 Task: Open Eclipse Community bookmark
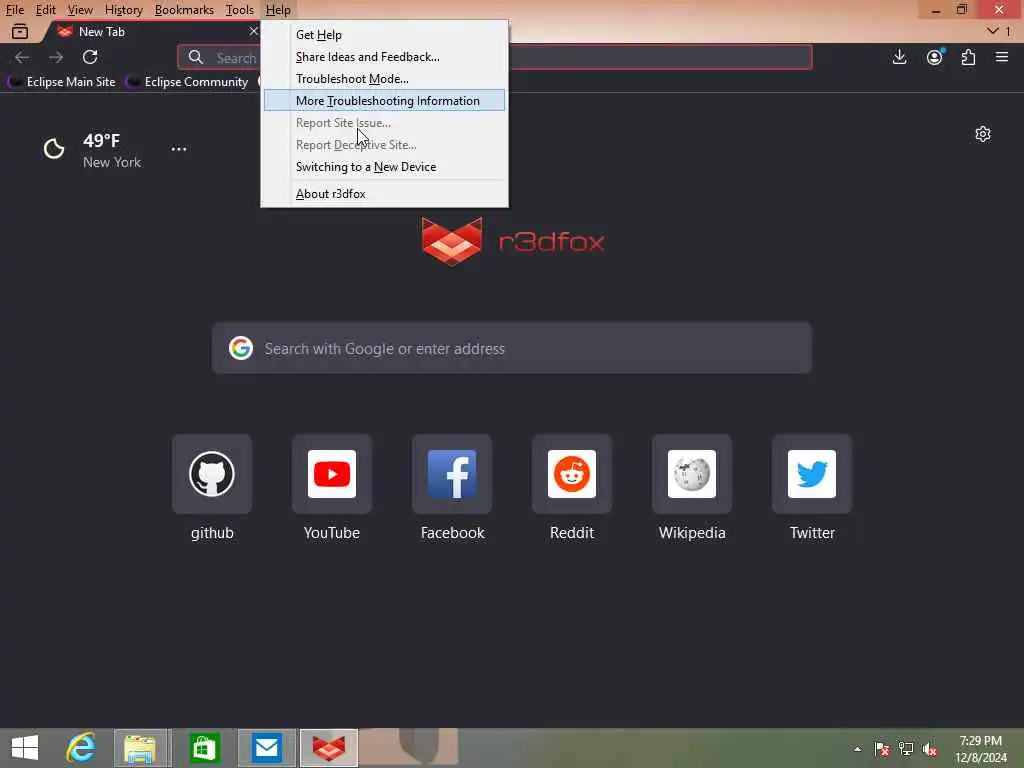point(187,82)
